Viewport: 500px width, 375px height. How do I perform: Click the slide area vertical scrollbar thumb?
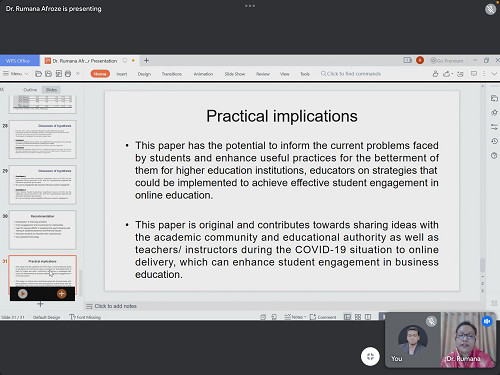click(482, 265)
